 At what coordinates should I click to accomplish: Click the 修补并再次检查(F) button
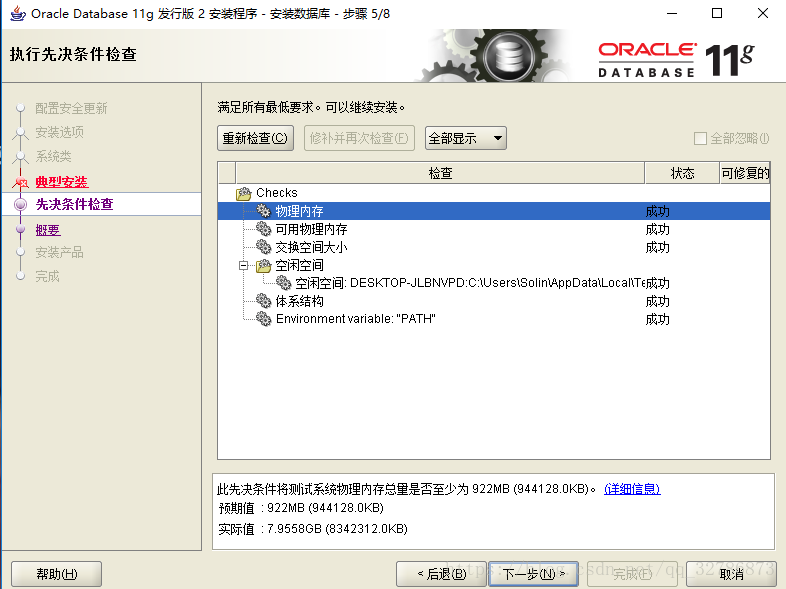point(359,138)
